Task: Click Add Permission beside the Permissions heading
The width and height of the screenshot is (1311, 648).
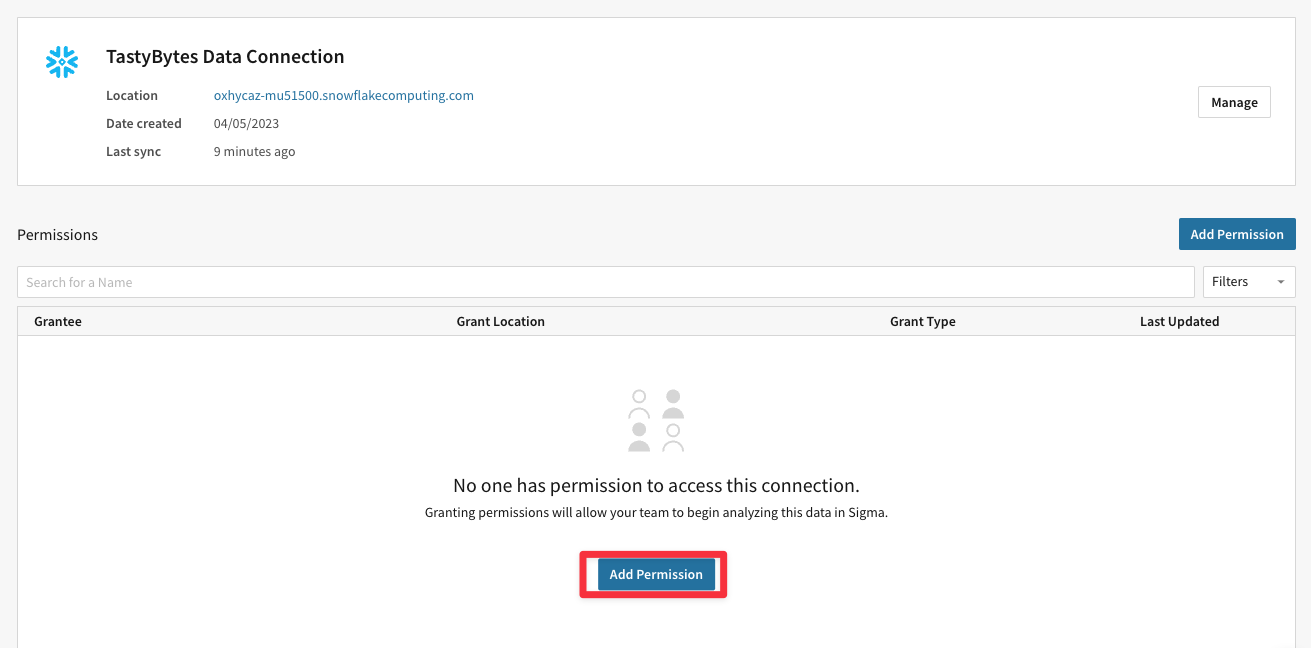Action: 1236,234
